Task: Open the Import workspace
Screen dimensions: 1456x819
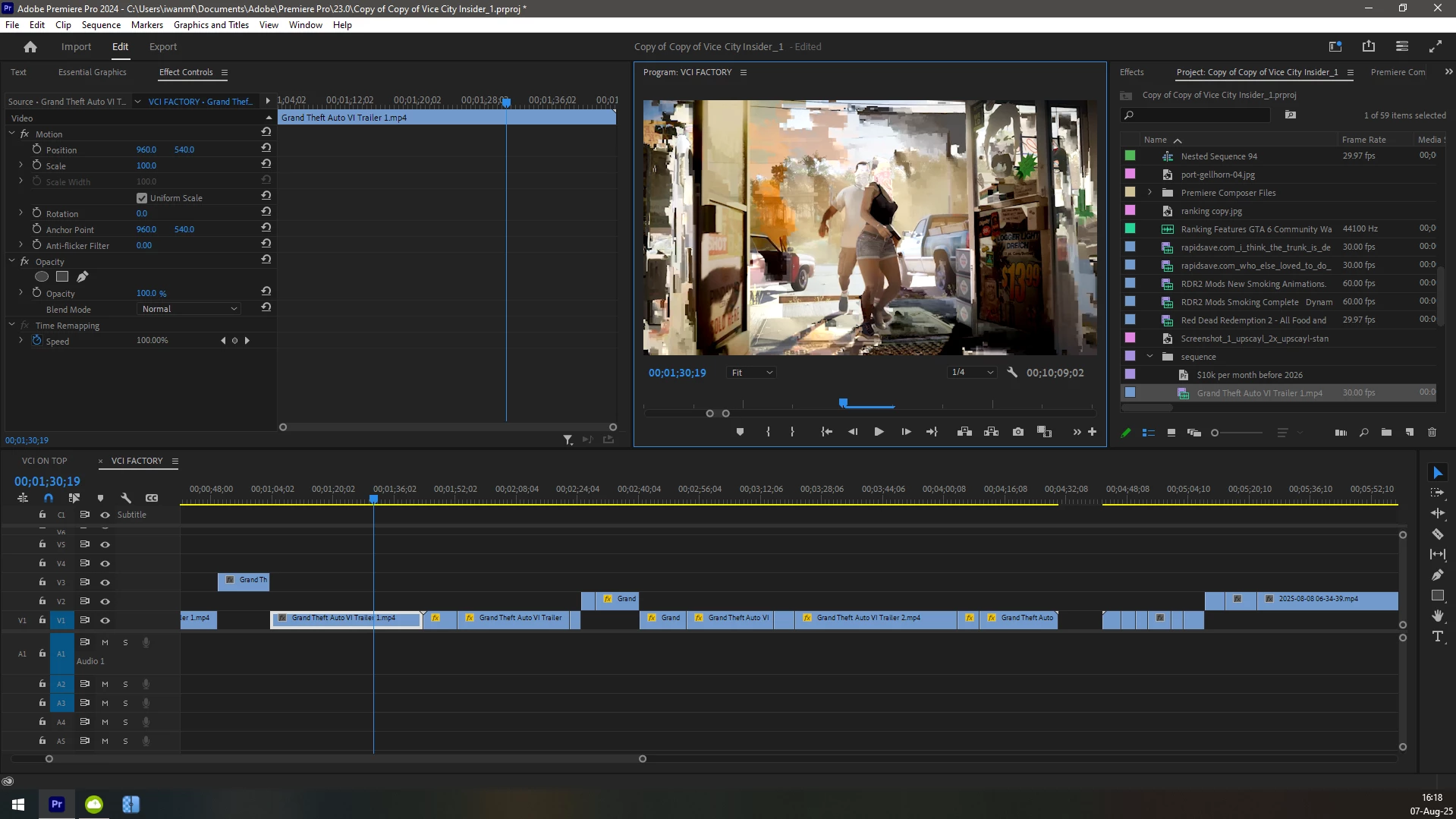Action: coord(76,47)
